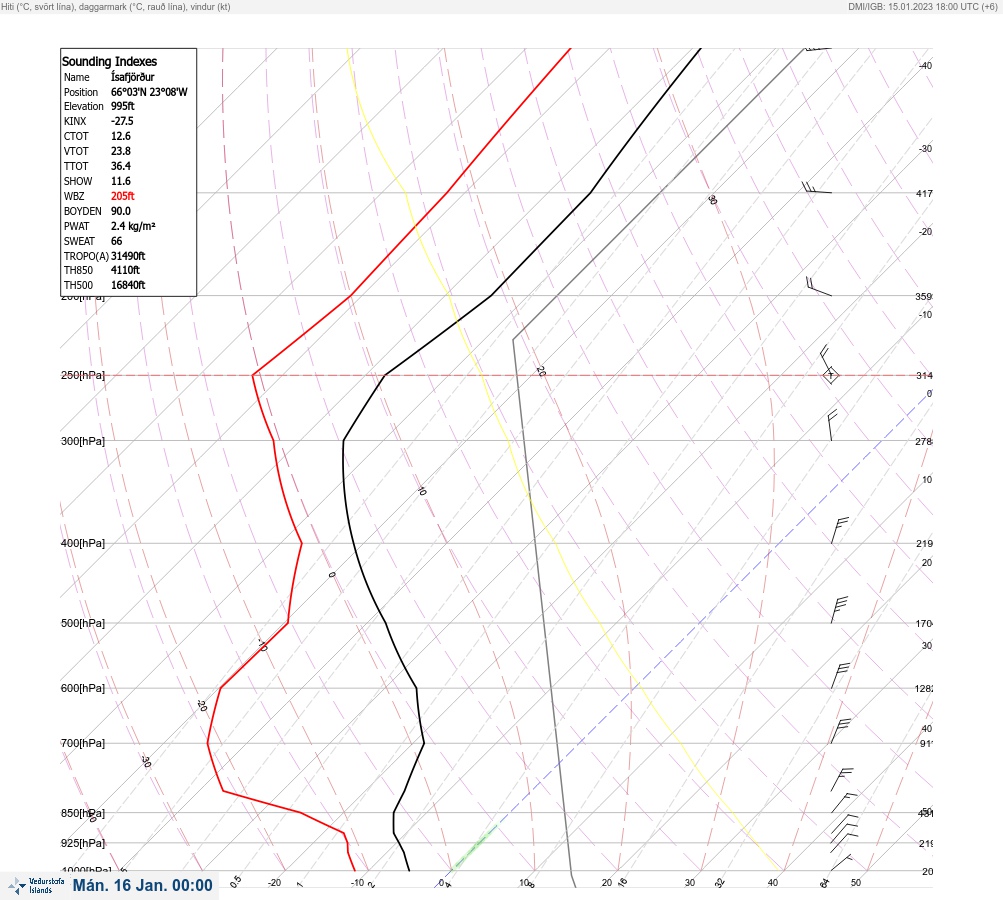
Task: Click the 300[hPa] pressure label
Action: pyautogui.click(x=83, y=441)
